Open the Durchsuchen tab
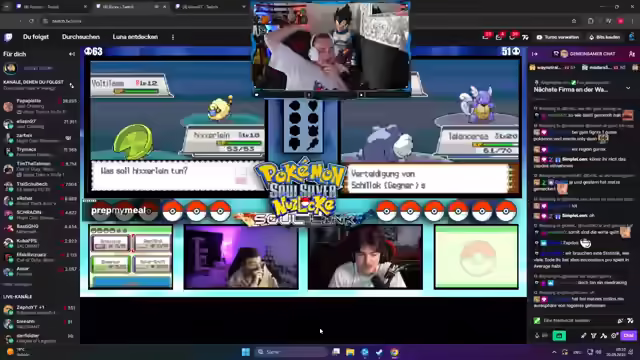This screenshot has width=640, height=360. 81,37
